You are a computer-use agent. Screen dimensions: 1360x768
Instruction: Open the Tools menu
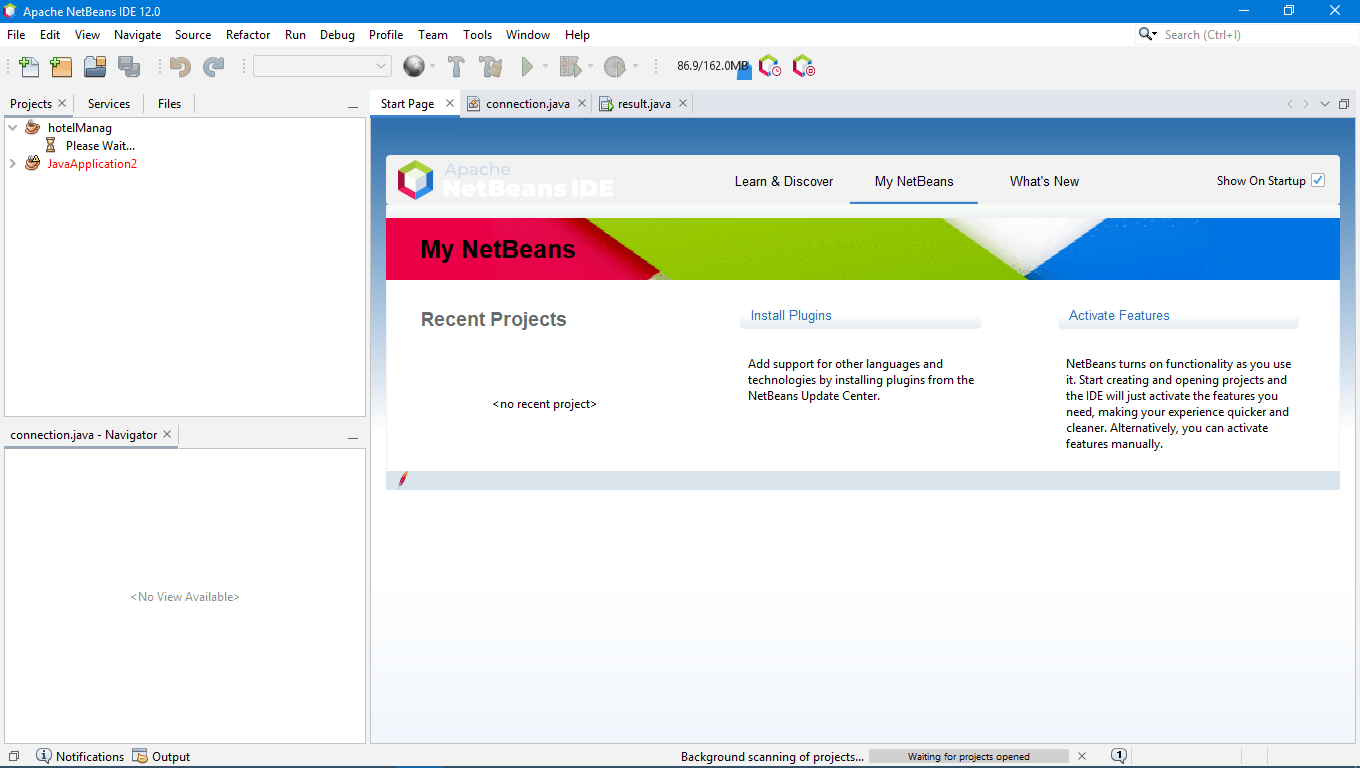tap(477, 34)
